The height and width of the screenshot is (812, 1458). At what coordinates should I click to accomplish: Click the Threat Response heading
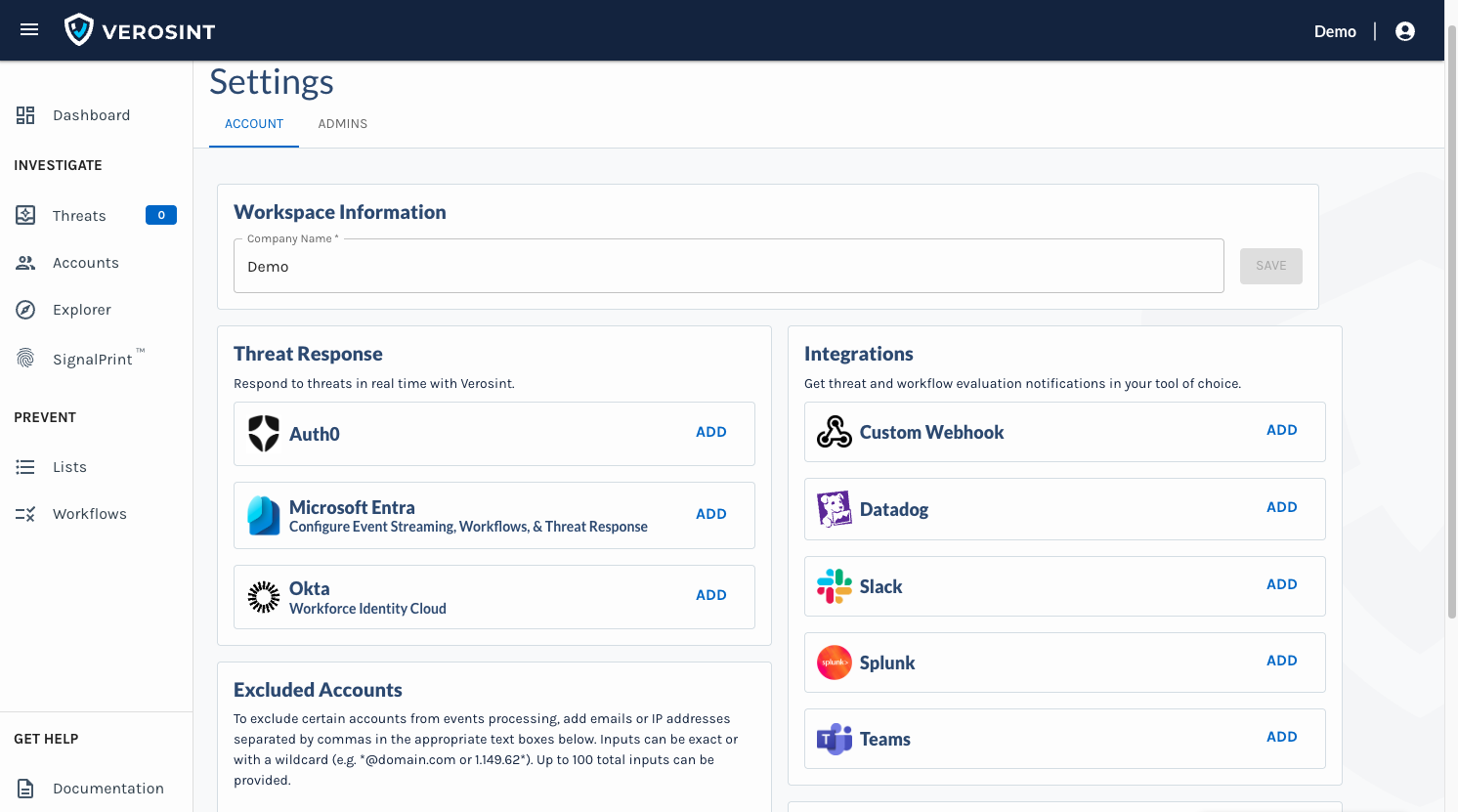click(x=308, y=354)
